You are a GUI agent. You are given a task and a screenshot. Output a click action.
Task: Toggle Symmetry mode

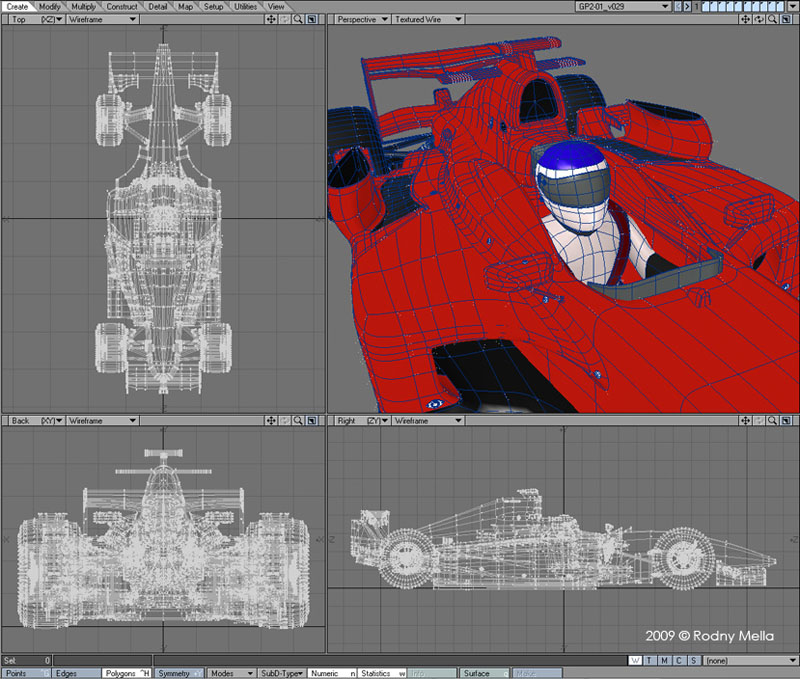[x=180, y=673]
